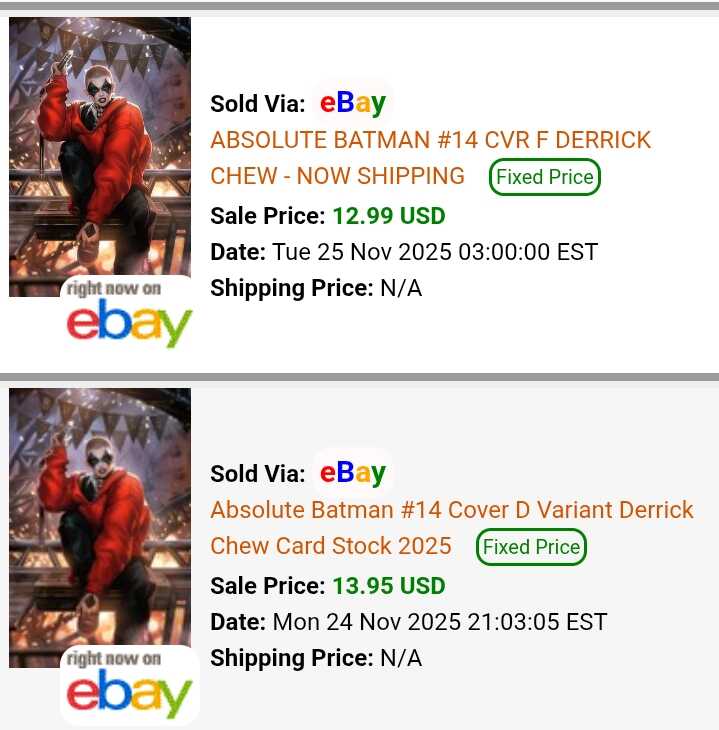
Task: Open the 'ABSOLUTE BATMAN #14 CVR F DERRICK CHEW' listing link
Action: [430, 140]
